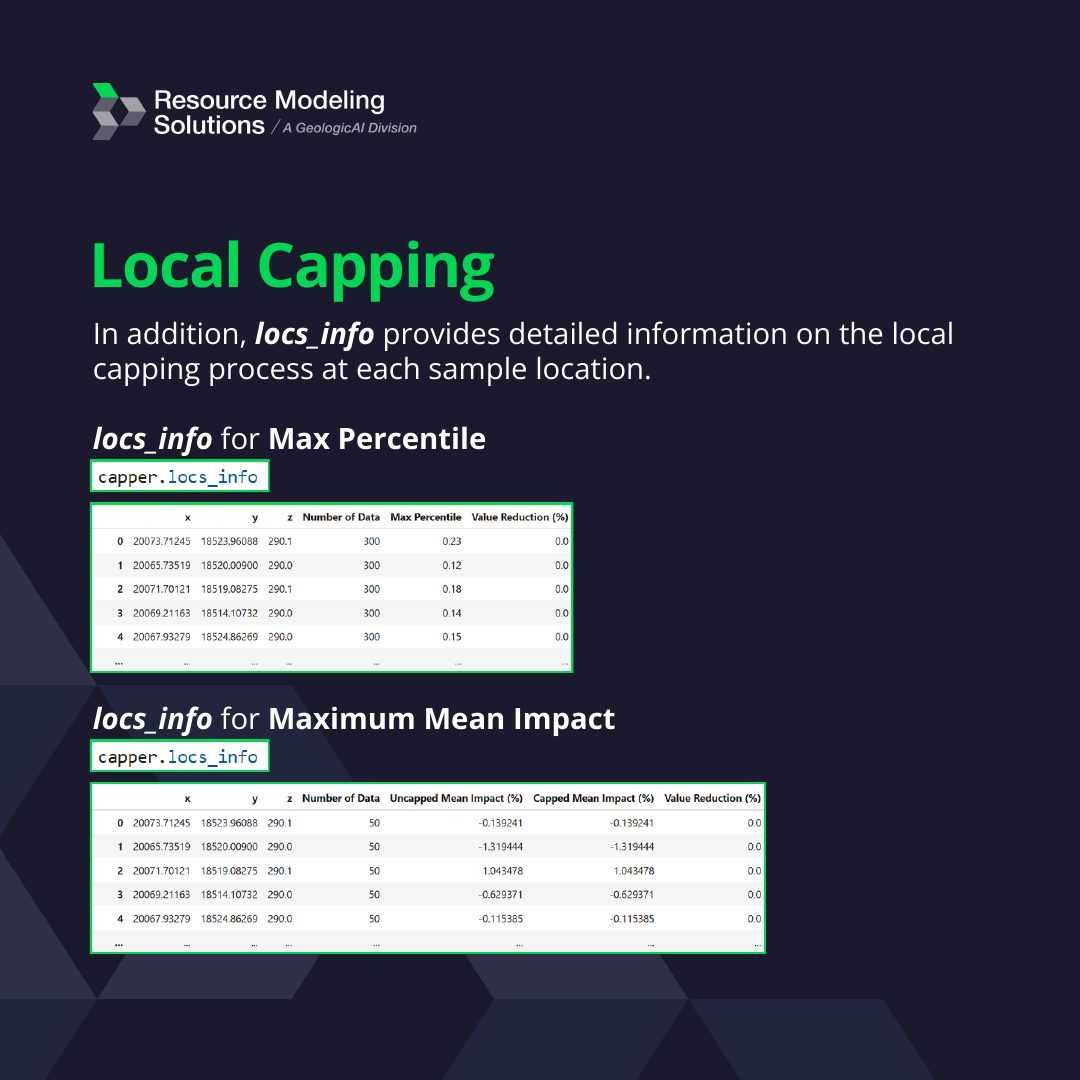The width and height of the screenshot is (1080, 1080).
Task: Click y value 18519.08275 in Mean Impact table
Action: pos(229,871)
